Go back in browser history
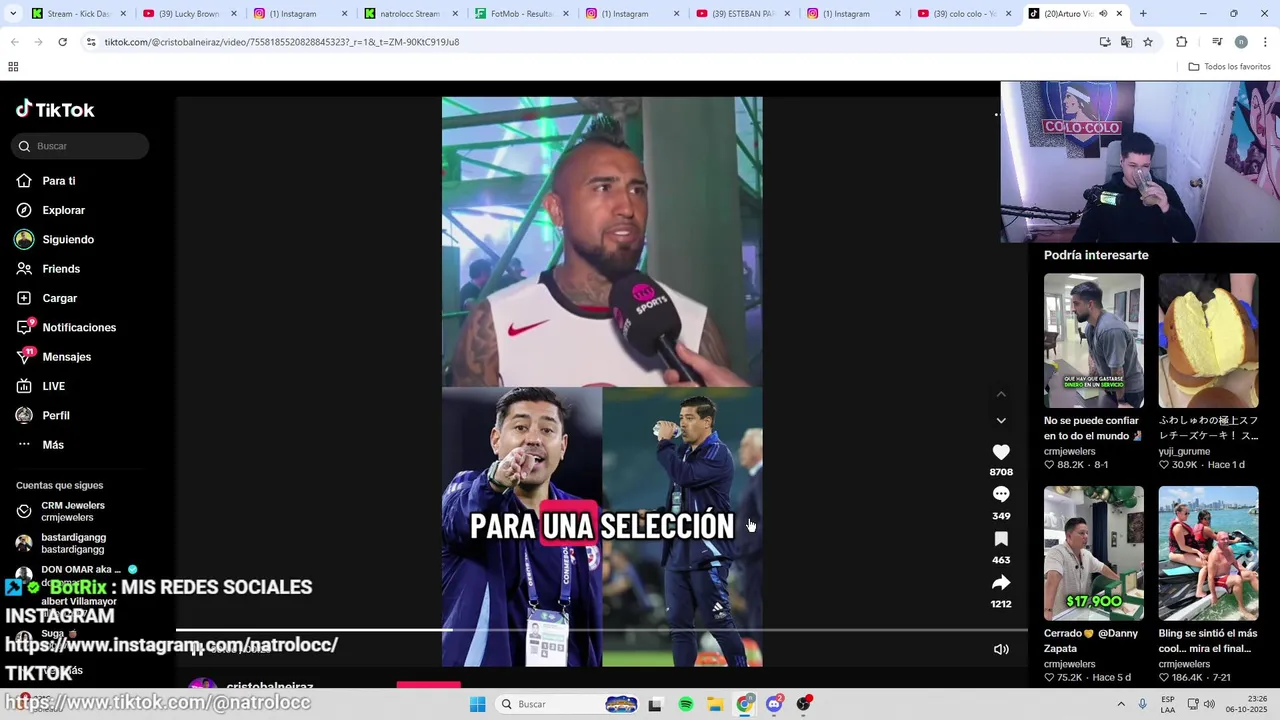The width and height of the screenshot is (1280, 720). pyautogui.click(x=14, y=42)
